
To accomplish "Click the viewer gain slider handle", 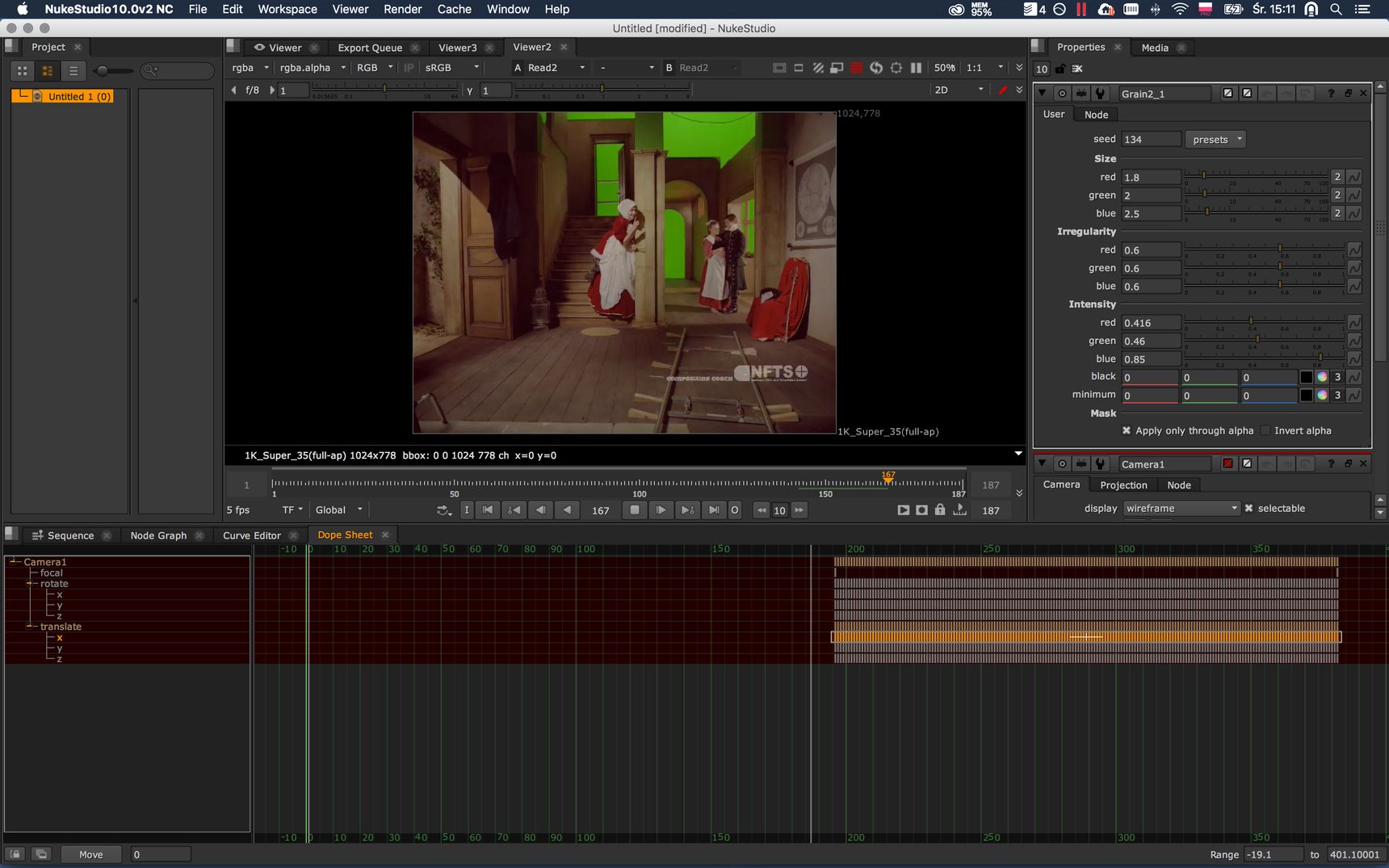I will [384, 88].
